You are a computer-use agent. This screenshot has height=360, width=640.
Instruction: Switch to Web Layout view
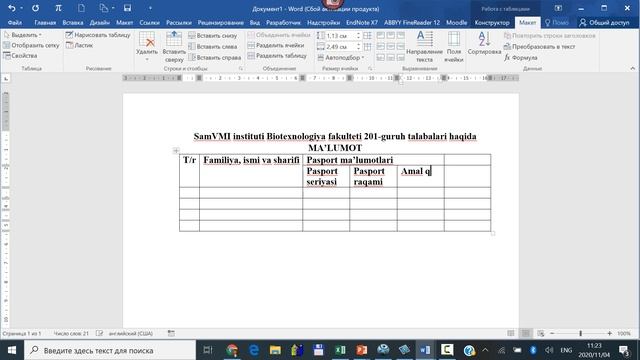tap(541, 333)
